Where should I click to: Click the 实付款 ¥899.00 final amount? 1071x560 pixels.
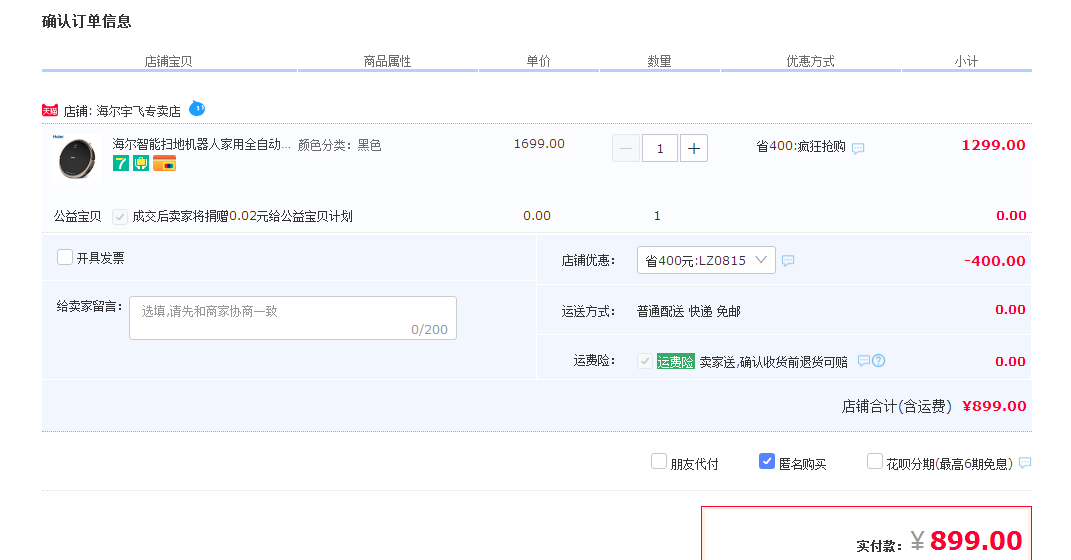(x=966, y=541)
